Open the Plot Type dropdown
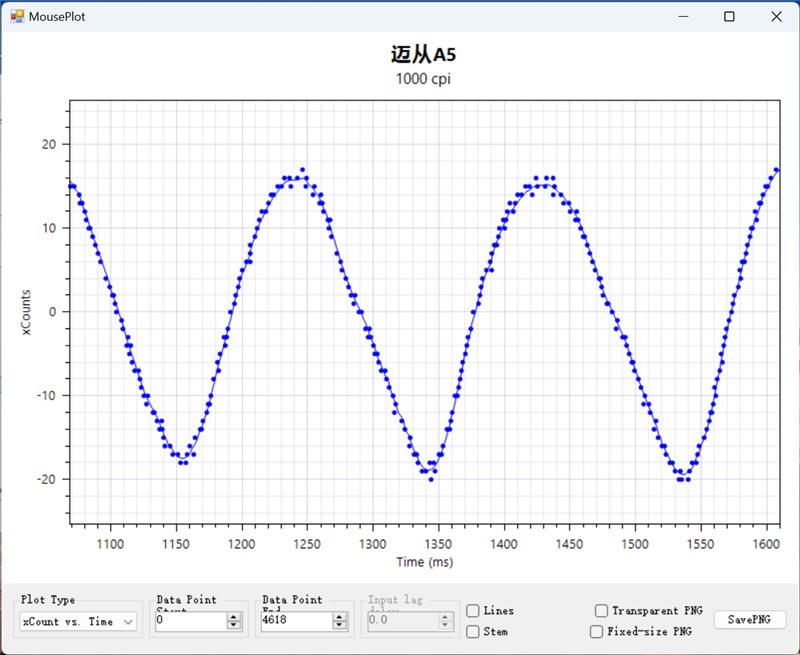 coord(78,621)
